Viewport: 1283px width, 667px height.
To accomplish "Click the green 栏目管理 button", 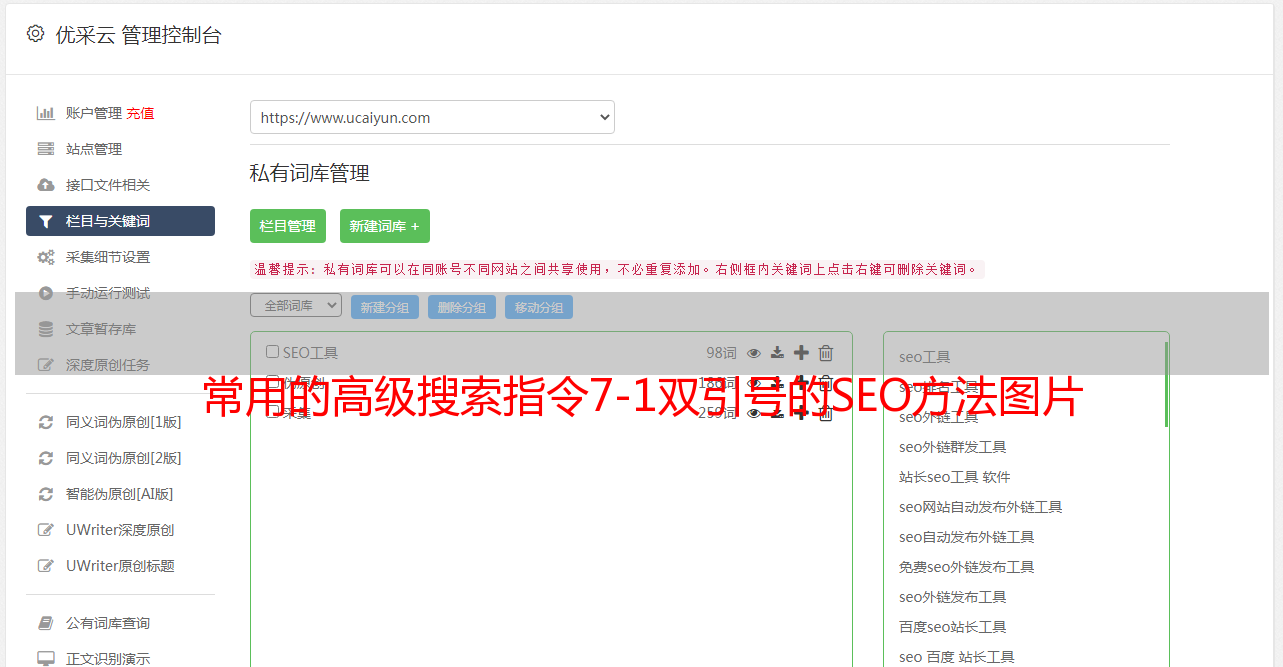I will tap(288, 226).
